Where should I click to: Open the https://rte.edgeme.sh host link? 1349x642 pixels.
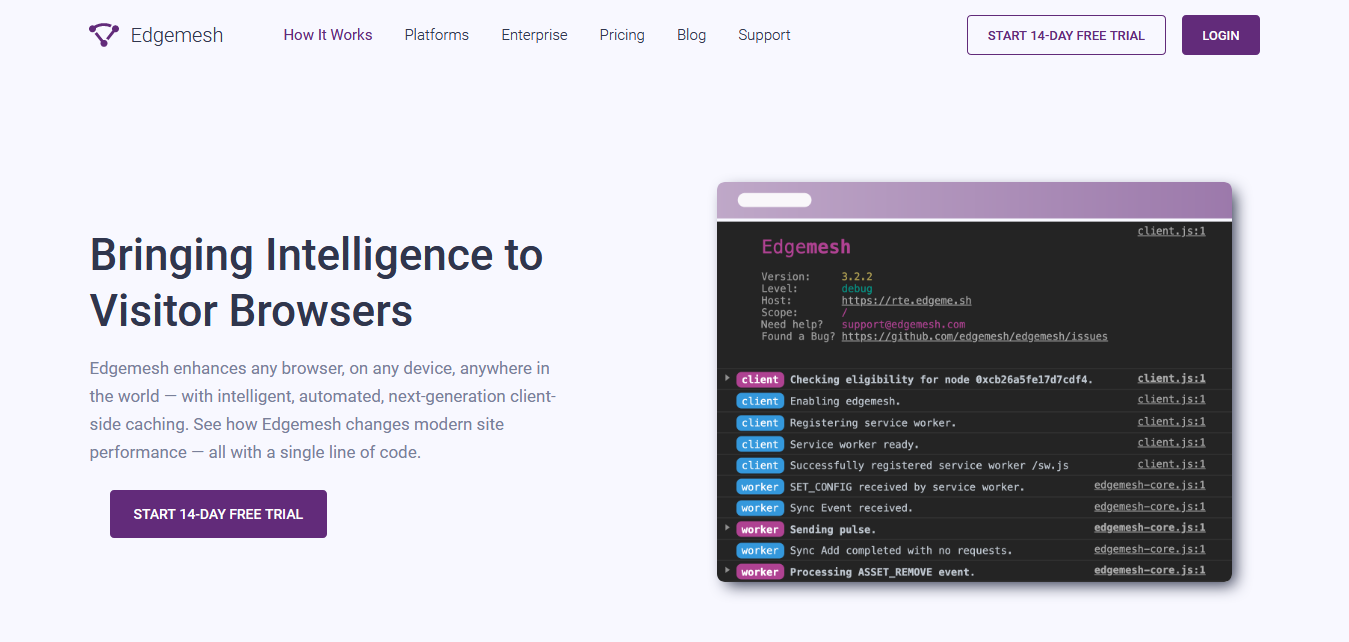(906, 300)
